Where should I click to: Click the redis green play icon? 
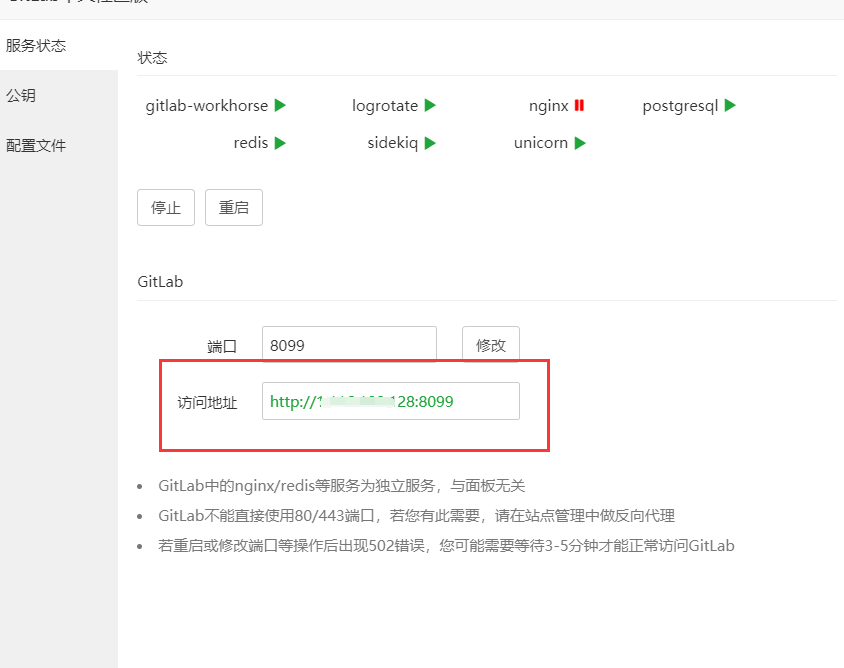pyautogui.click(x=280, y=143)
